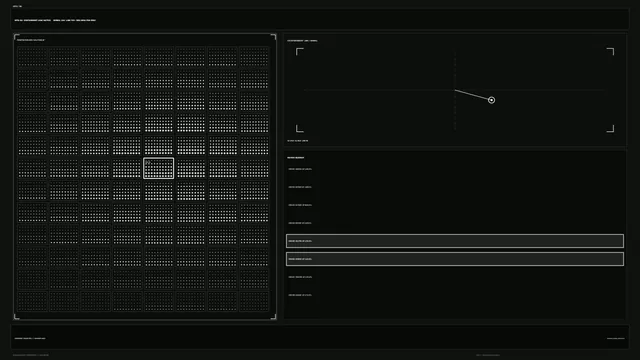This screenshot has width=640, height=360.
Task: Select the upper of the two highlighted list rows
Action: pos(455,241)
